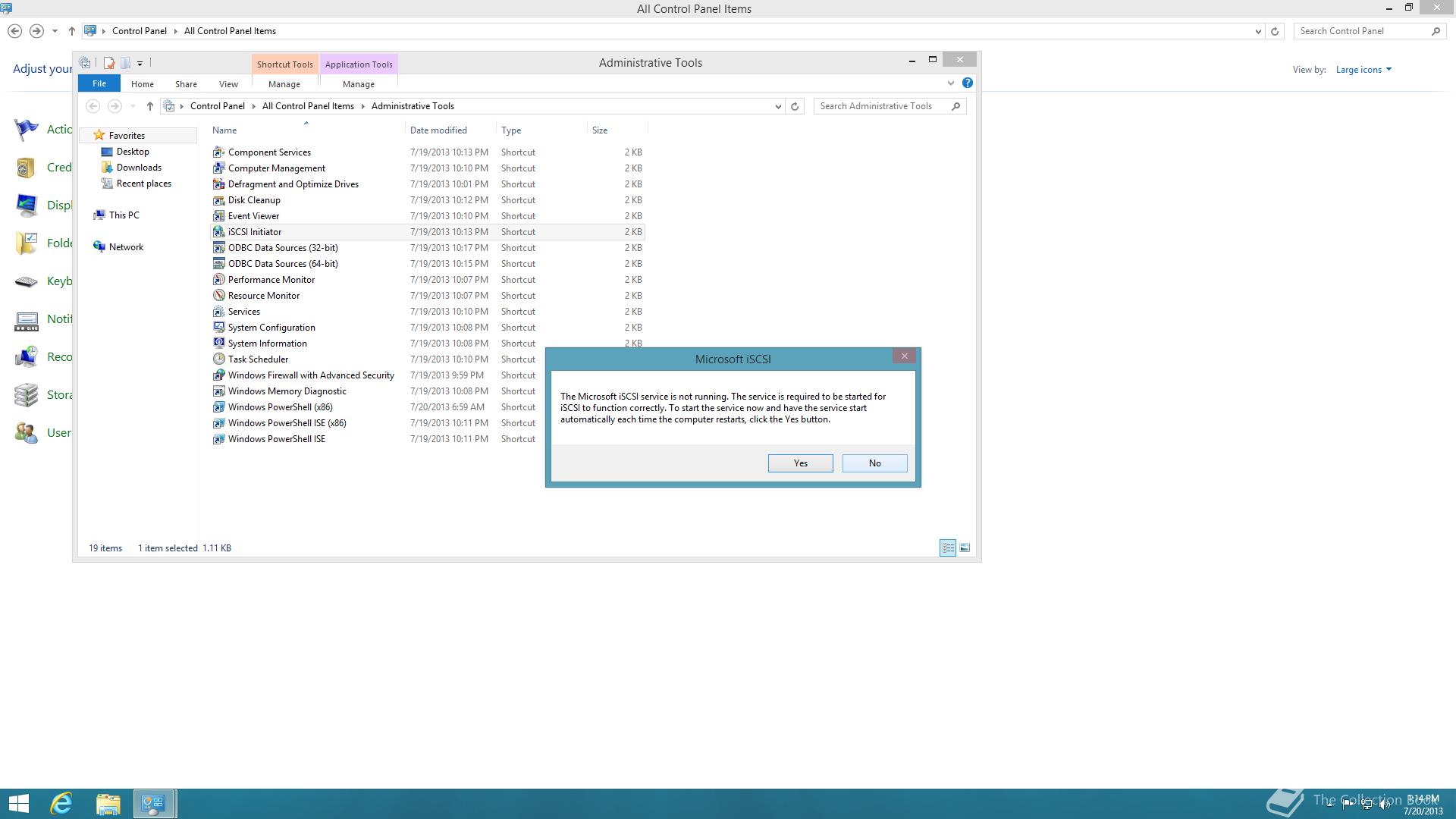Click the Windows Memory Diagnostic icon
The image size is (1456, 819).
pyautogui.click(x=218, y=391)
